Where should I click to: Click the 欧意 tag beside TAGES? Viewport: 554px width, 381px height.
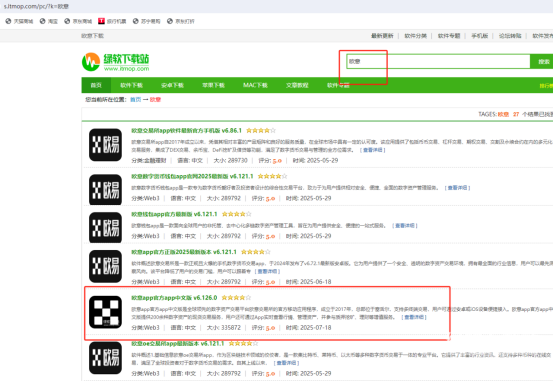tap(503, 114)
